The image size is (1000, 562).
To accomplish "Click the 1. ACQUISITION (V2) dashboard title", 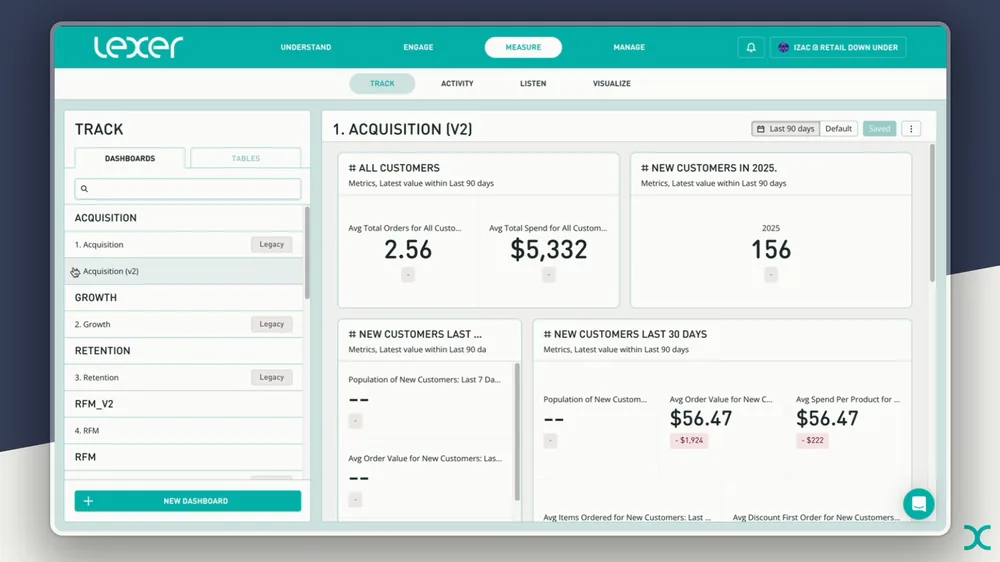I will tap(402, 129).
